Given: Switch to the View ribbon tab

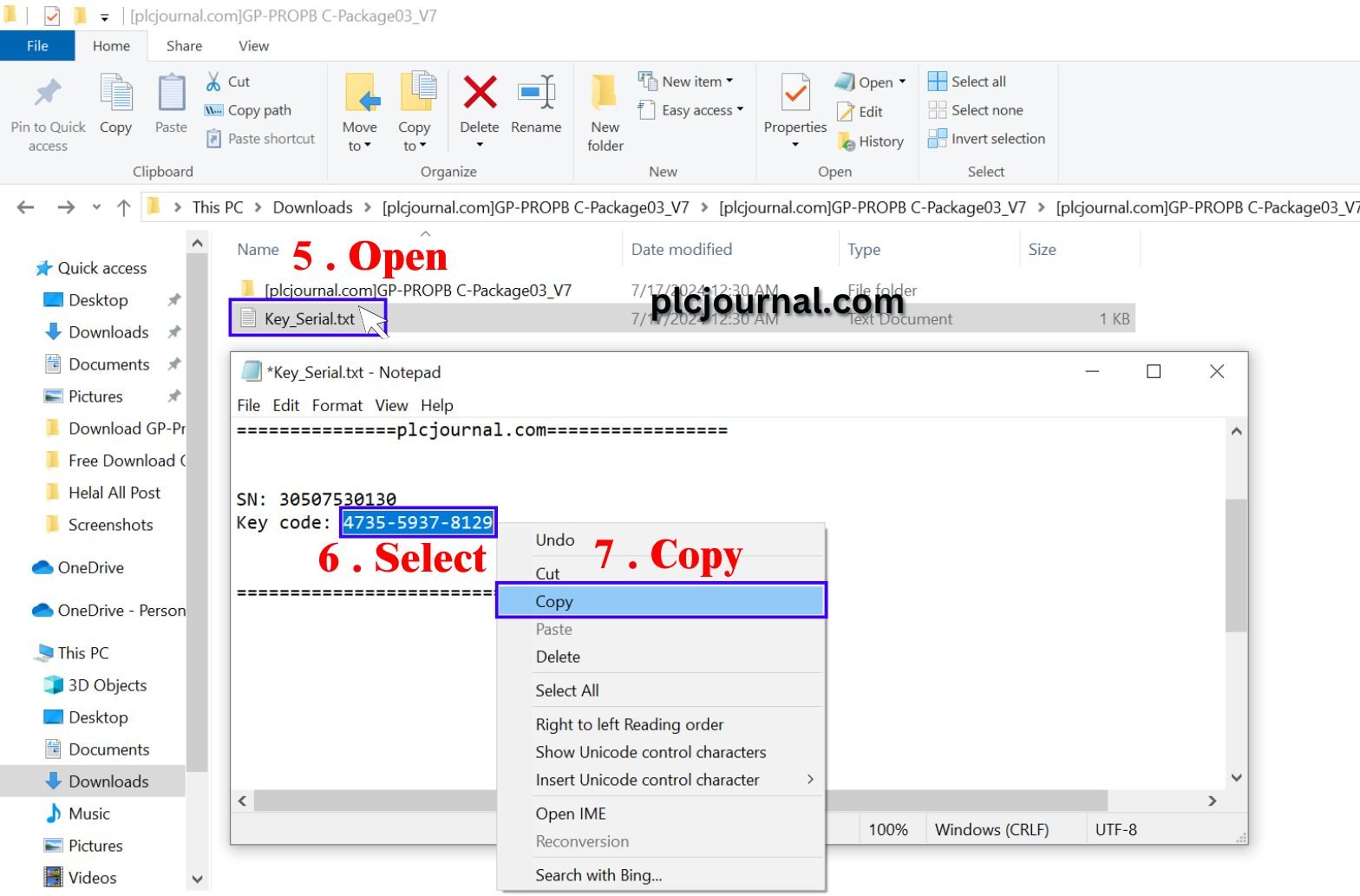Looking at the screenshot, I should click(253, 46).
